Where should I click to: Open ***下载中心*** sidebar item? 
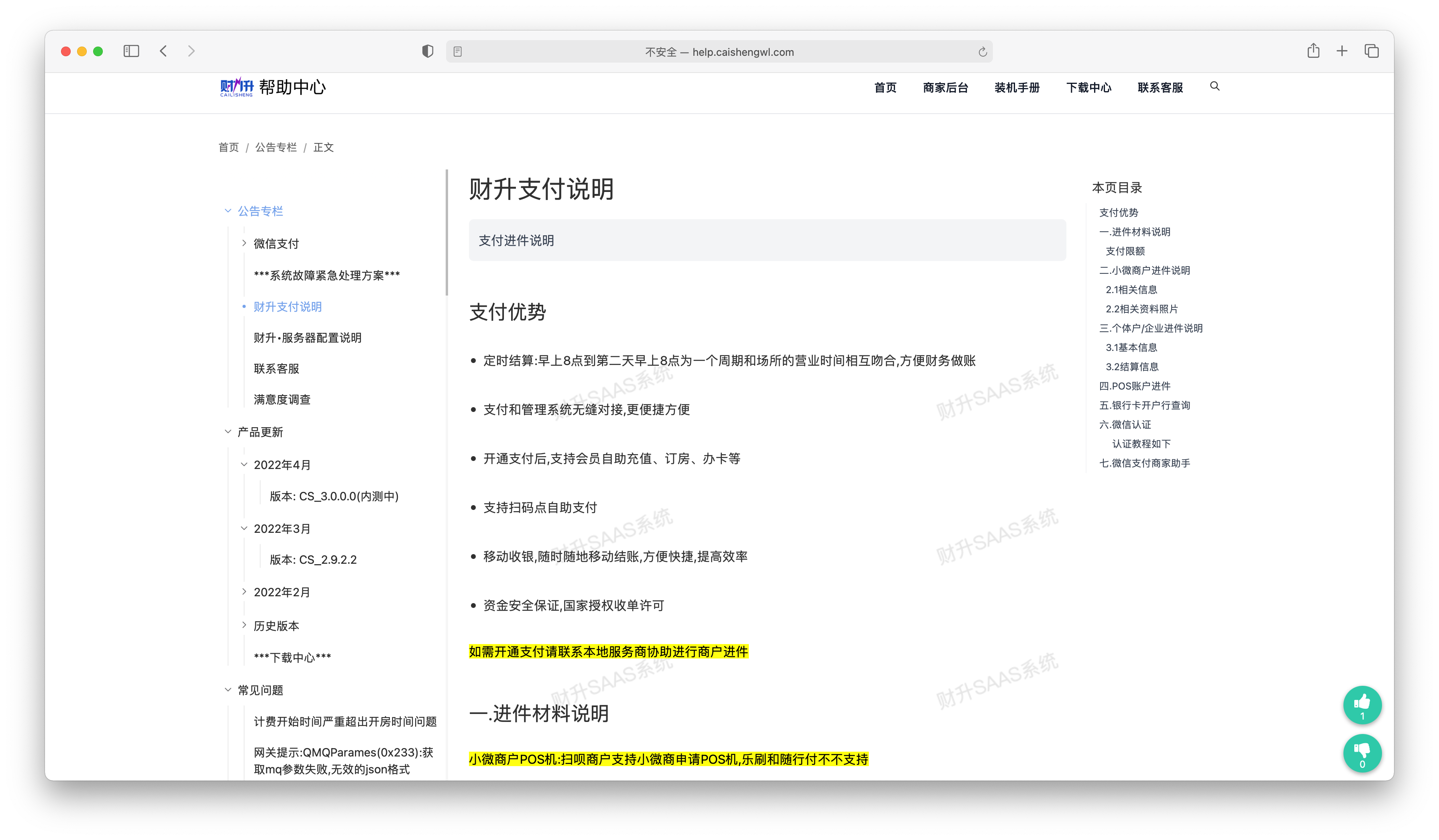(292, 657)
